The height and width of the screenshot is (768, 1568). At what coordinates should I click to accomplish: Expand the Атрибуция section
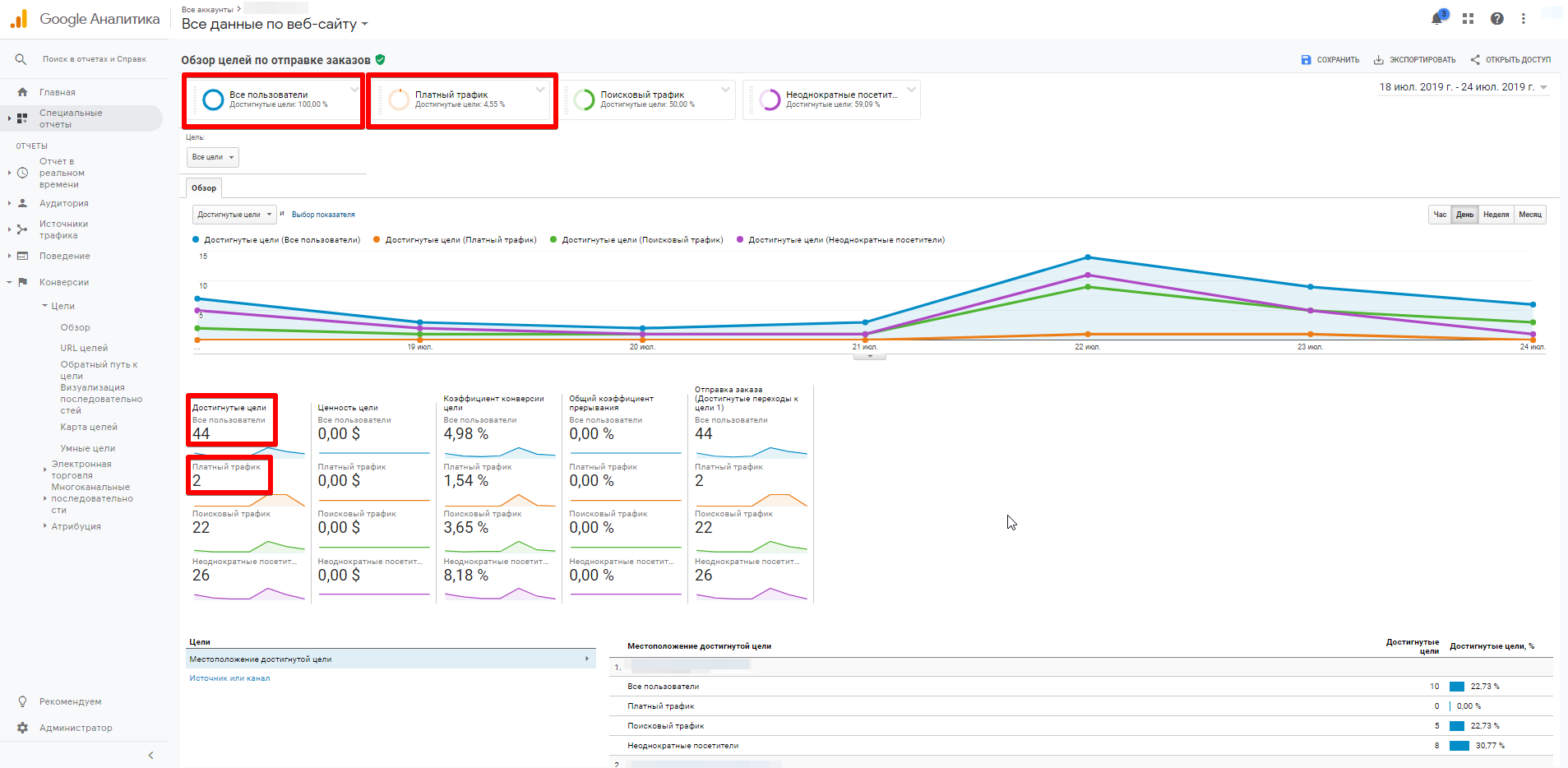(x=45, y=526)
